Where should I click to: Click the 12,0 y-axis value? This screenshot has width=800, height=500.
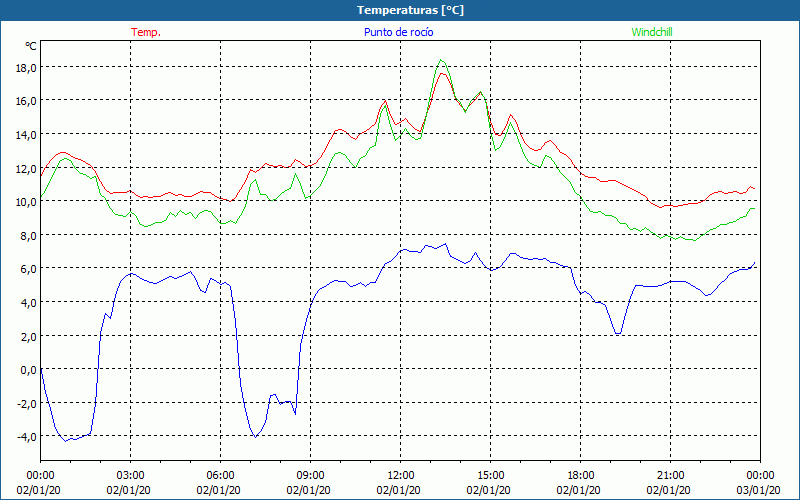pyautogui.click(x=26, y=169)
